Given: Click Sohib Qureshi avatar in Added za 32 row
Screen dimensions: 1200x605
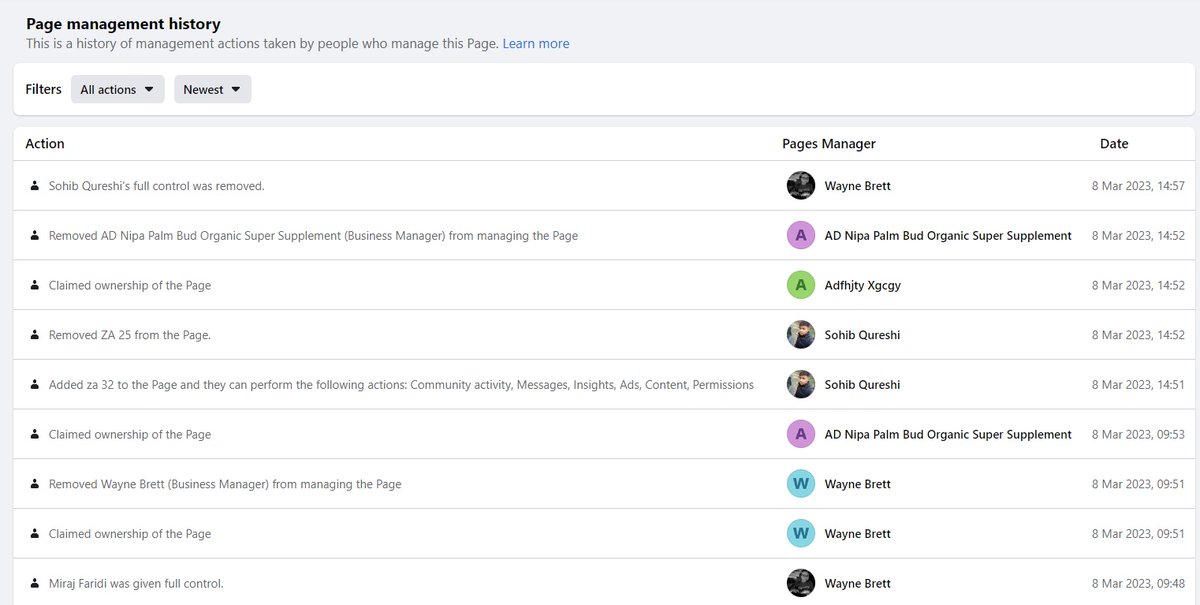Looking at the screenshot, I should click(801, 385).
